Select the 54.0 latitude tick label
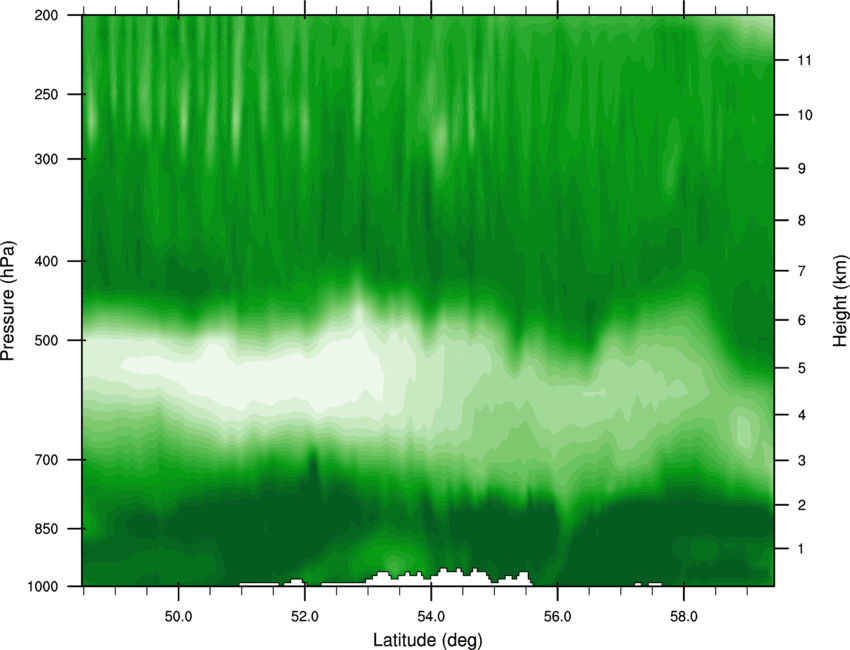Viewport: 850px width, 650px height. [431, 616]
